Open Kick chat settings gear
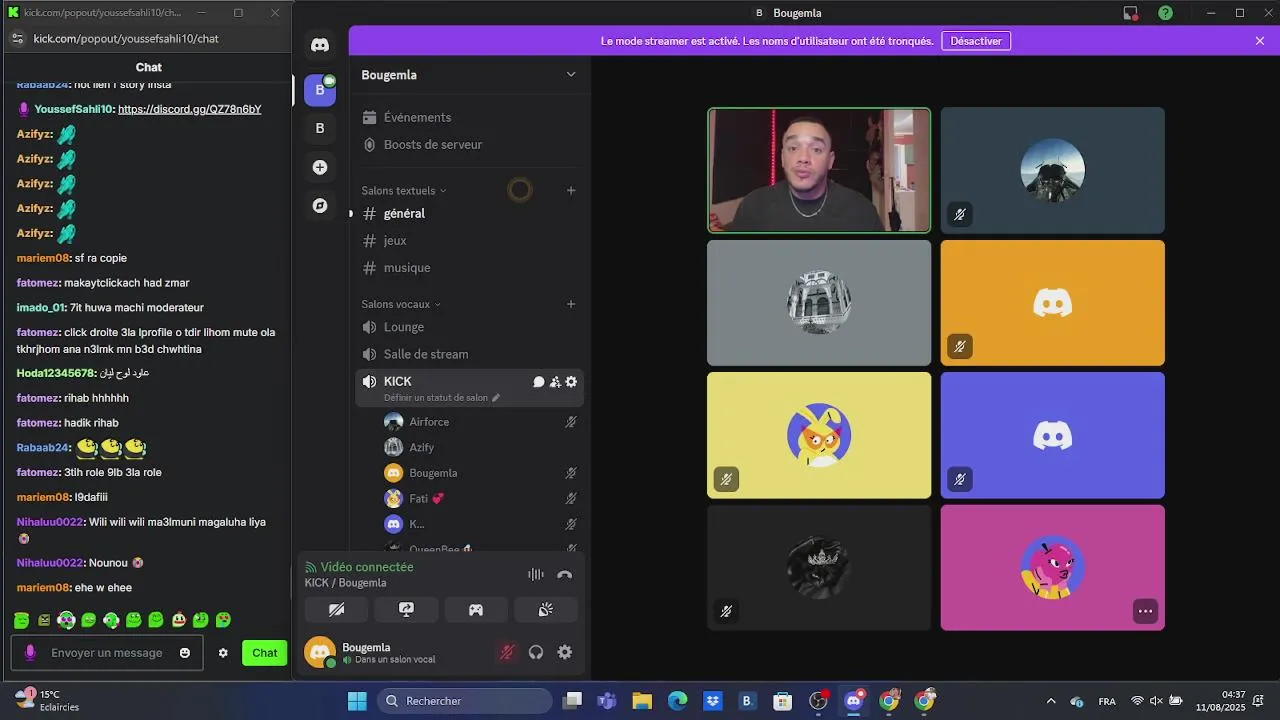 click(x=223, y=653)
